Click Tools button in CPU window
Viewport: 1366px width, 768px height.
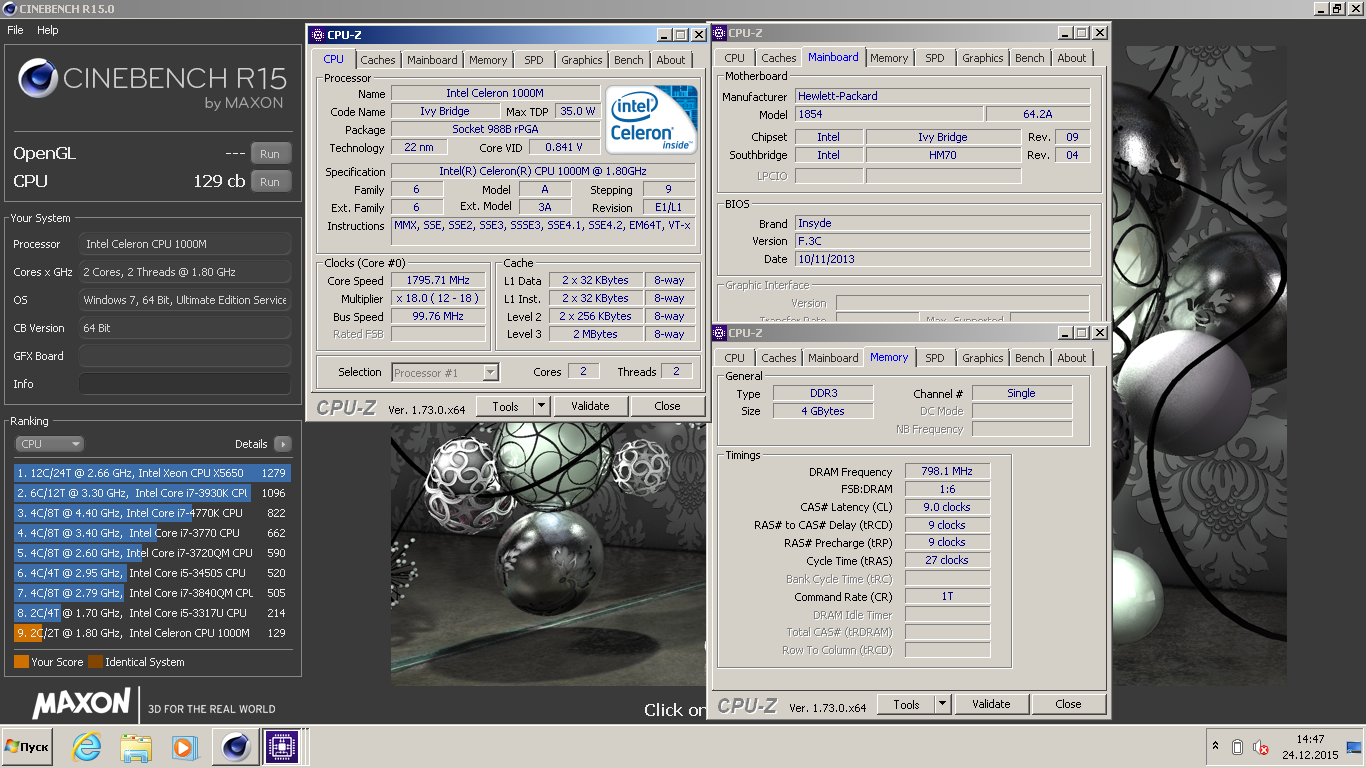(505, 406)
